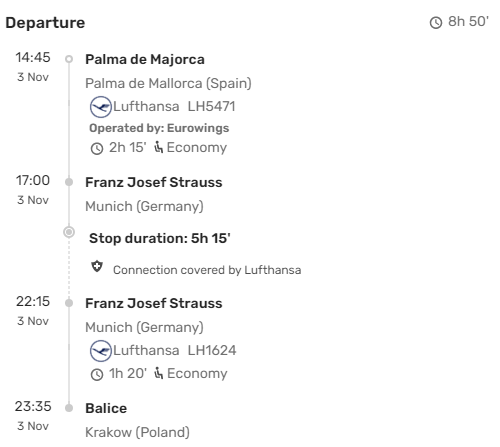
Task: Select the Balice arrival timeline marker
Action: [x=69, y=408]
